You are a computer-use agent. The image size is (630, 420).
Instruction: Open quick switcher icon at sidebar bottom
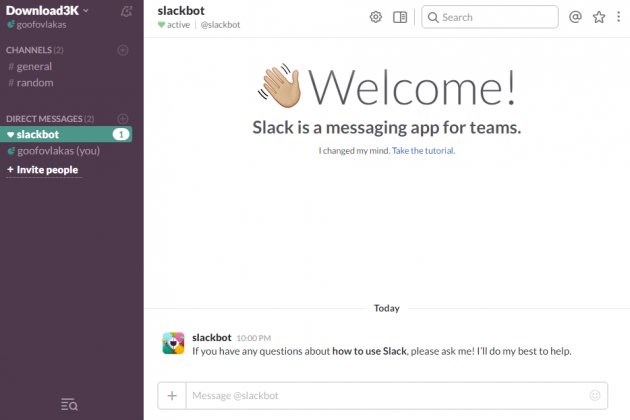click(69, 404)
